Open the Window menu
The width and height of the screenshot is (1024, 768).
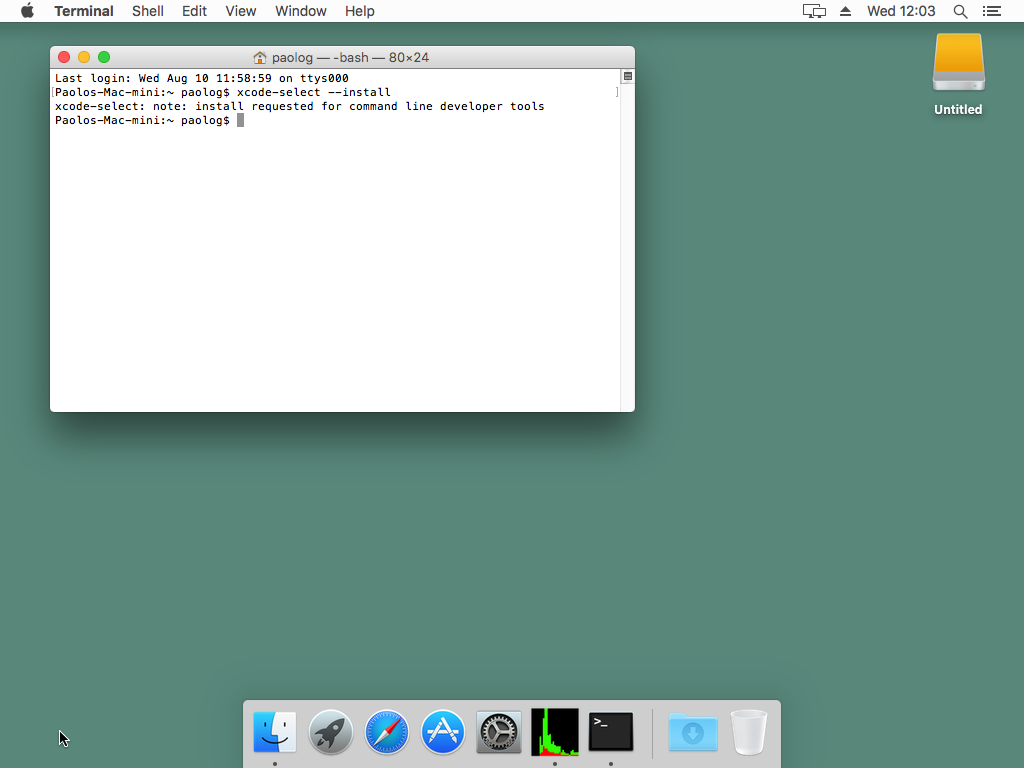click(300, 11)
